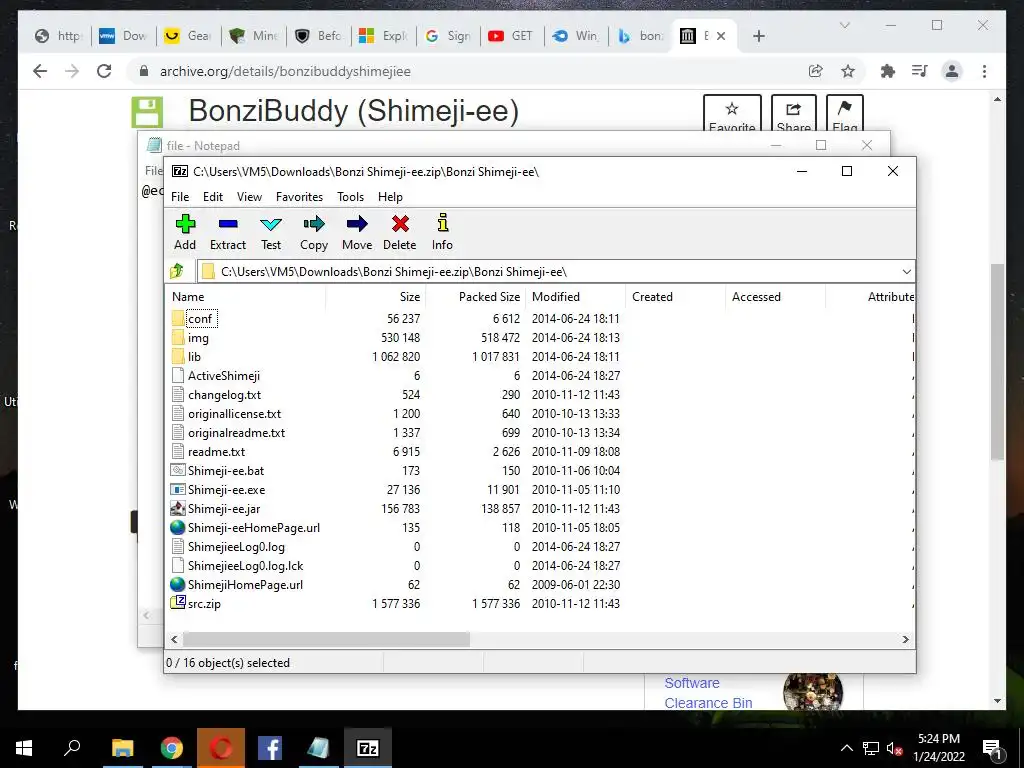The width and height of the screenshot is (1024, 768).
Task: Sort by the Name column header
Action: pos(246,296)
